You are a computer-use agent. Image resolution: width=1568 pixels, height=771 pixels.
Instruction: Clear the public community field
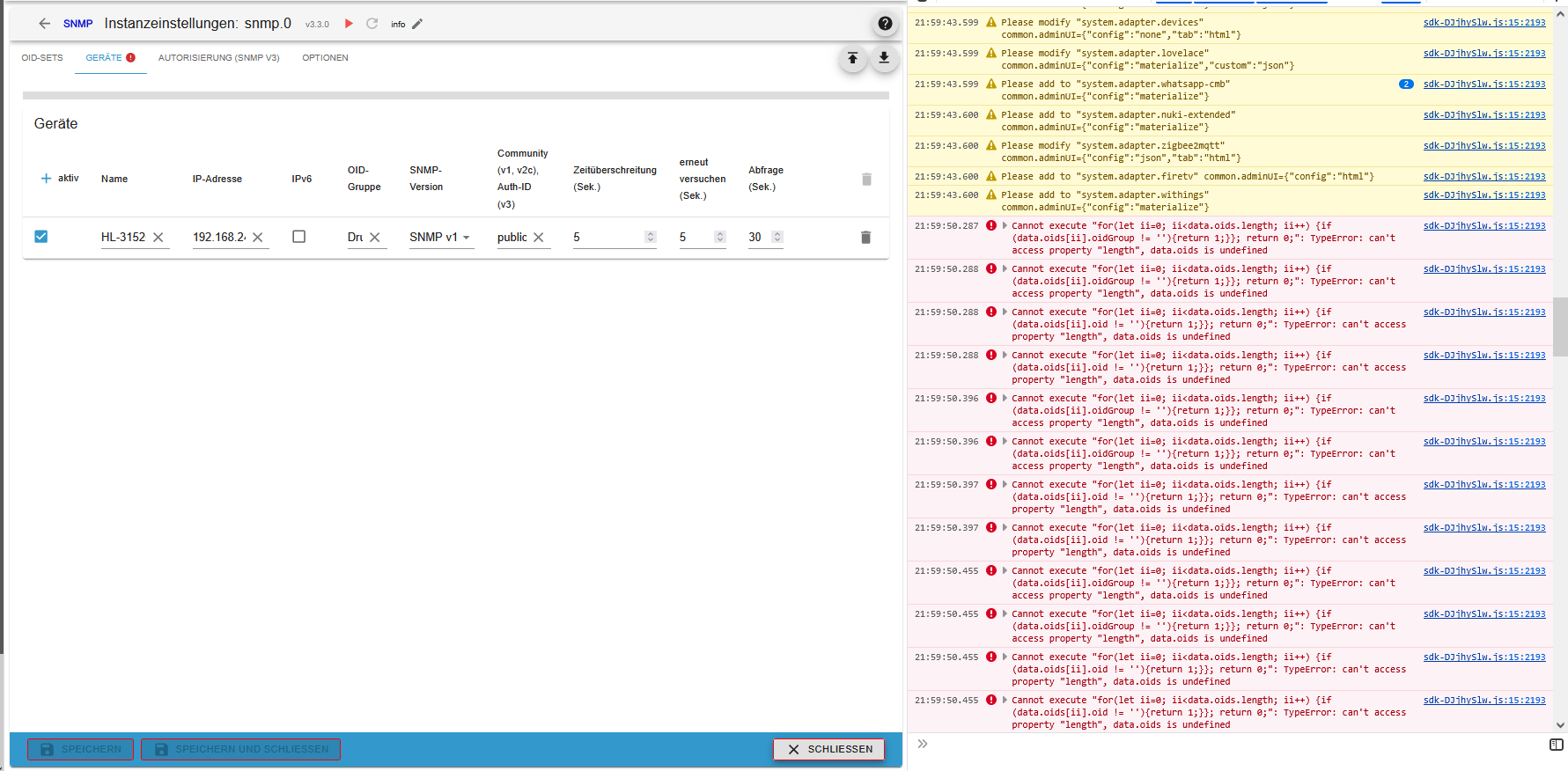pyautogui.click(x=539, y=237)
